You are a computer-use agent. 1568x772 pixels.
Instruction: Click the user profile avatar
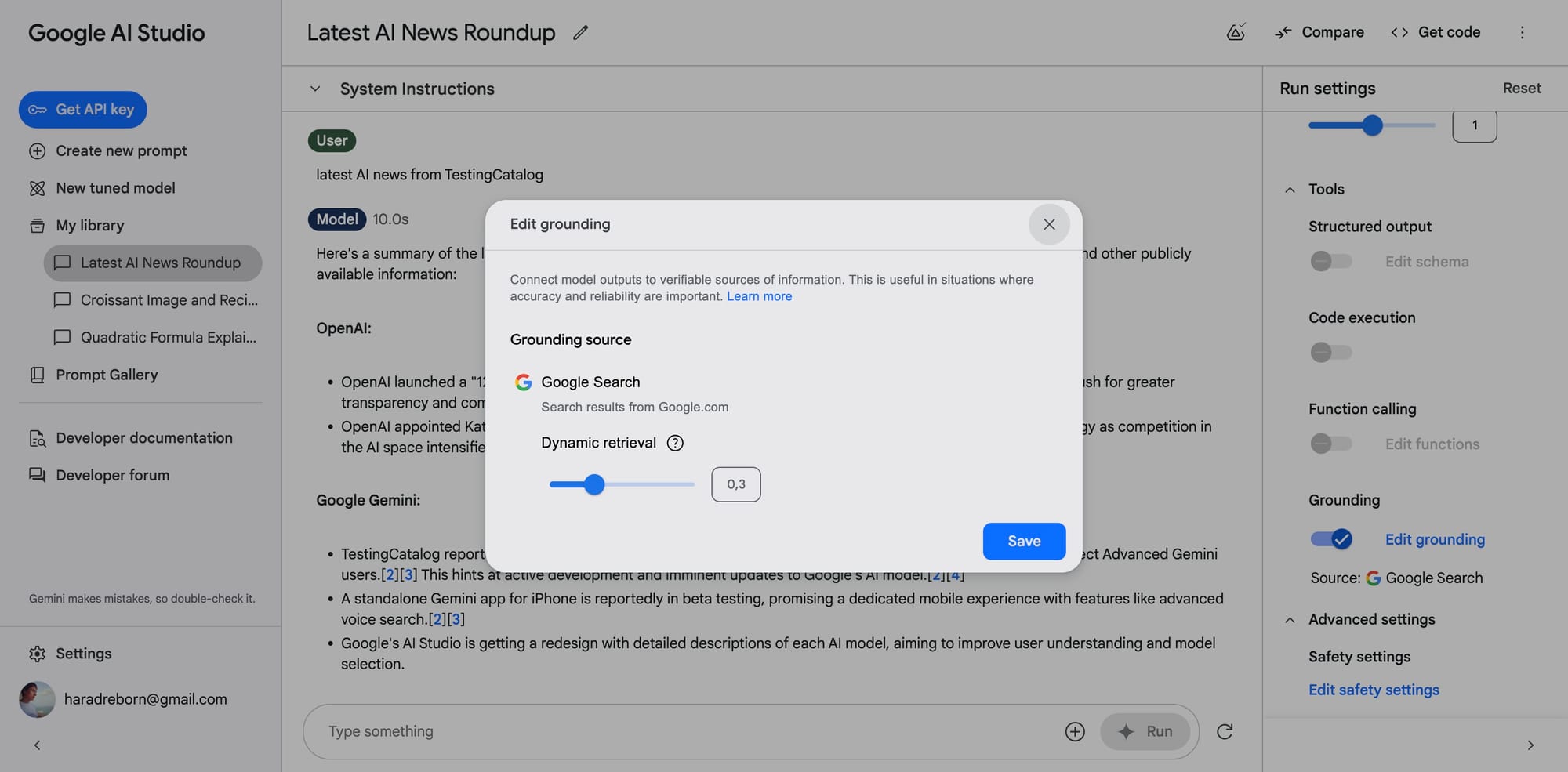coord(37,699)
